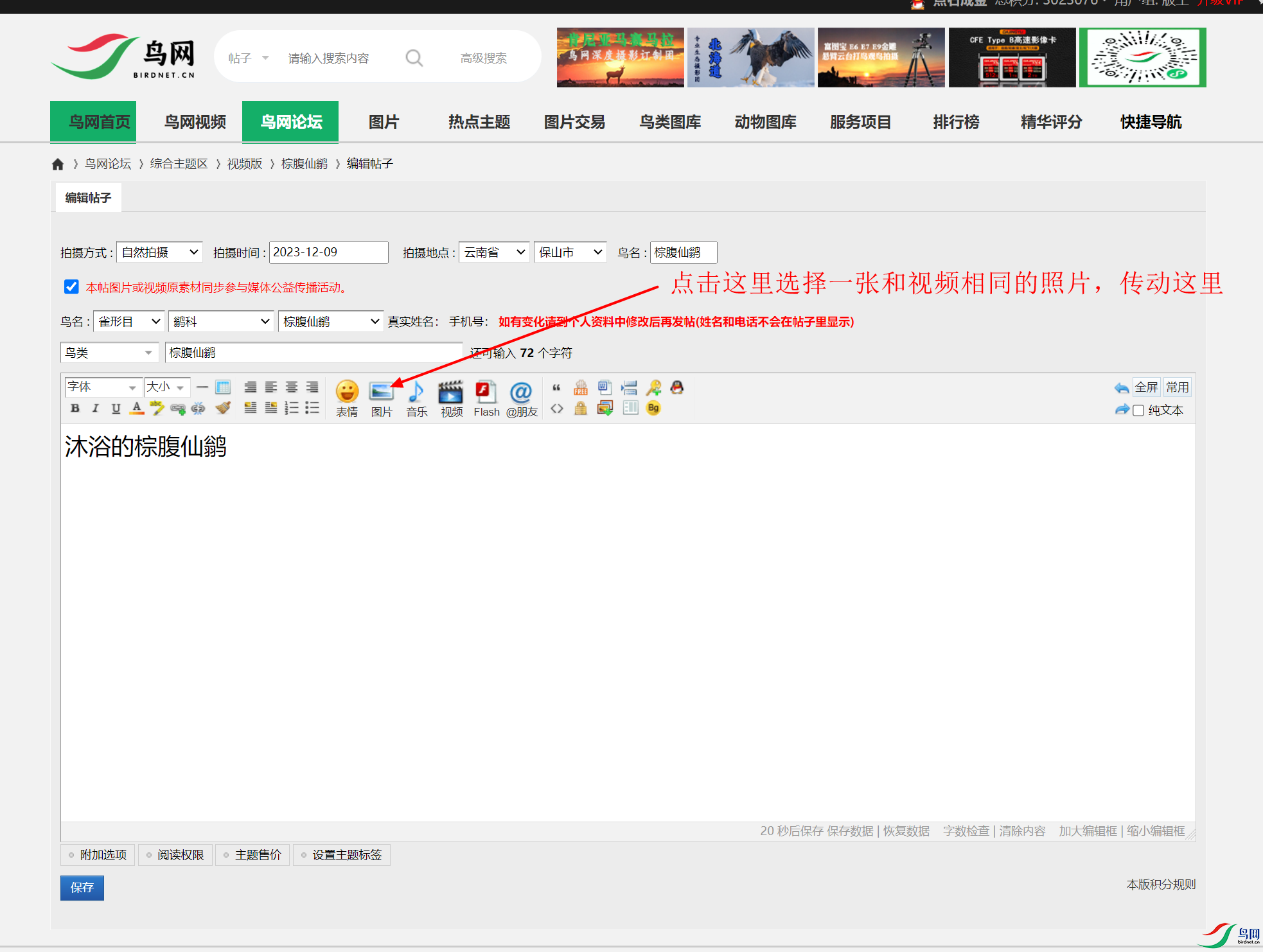
Task: Expand the 字体 font dropdown
Action: 102,387
